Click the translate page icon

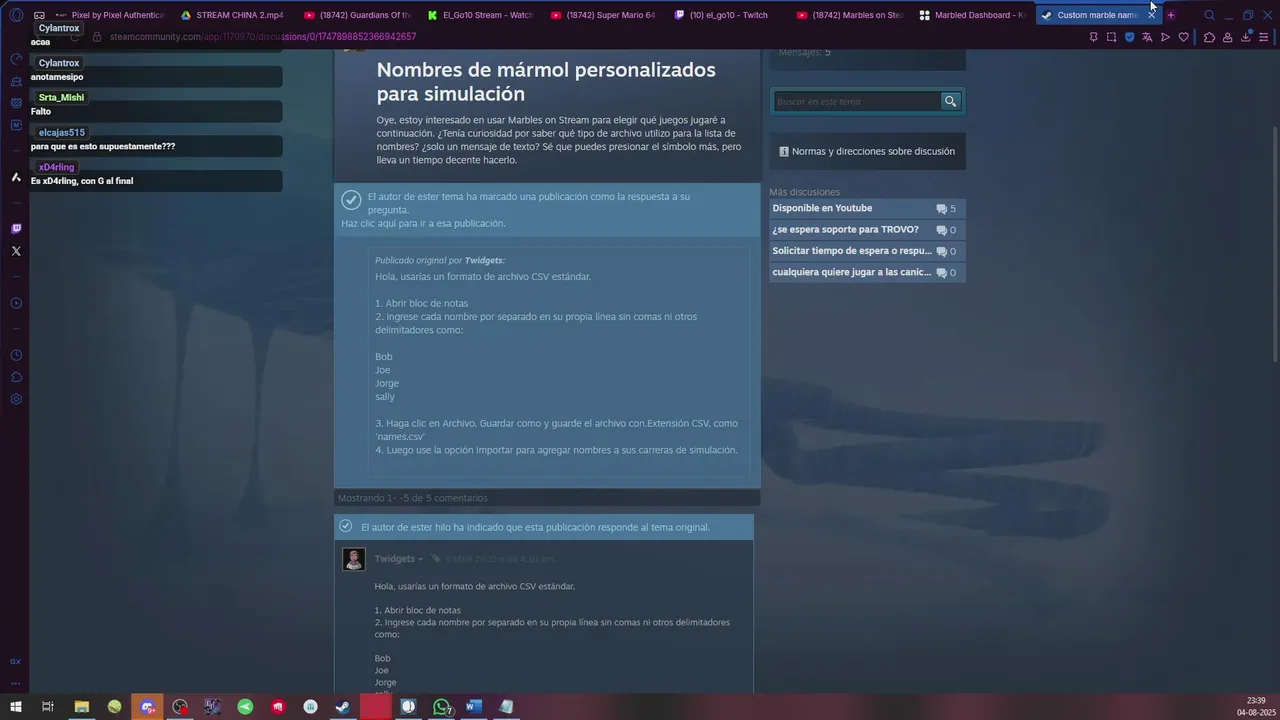[1147, 37]
